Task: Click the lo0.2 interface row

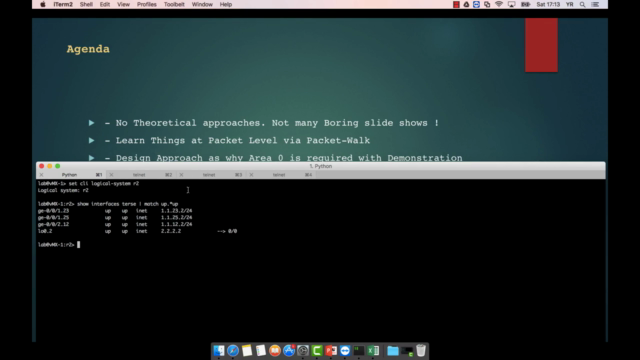Action: pos(137,231)
